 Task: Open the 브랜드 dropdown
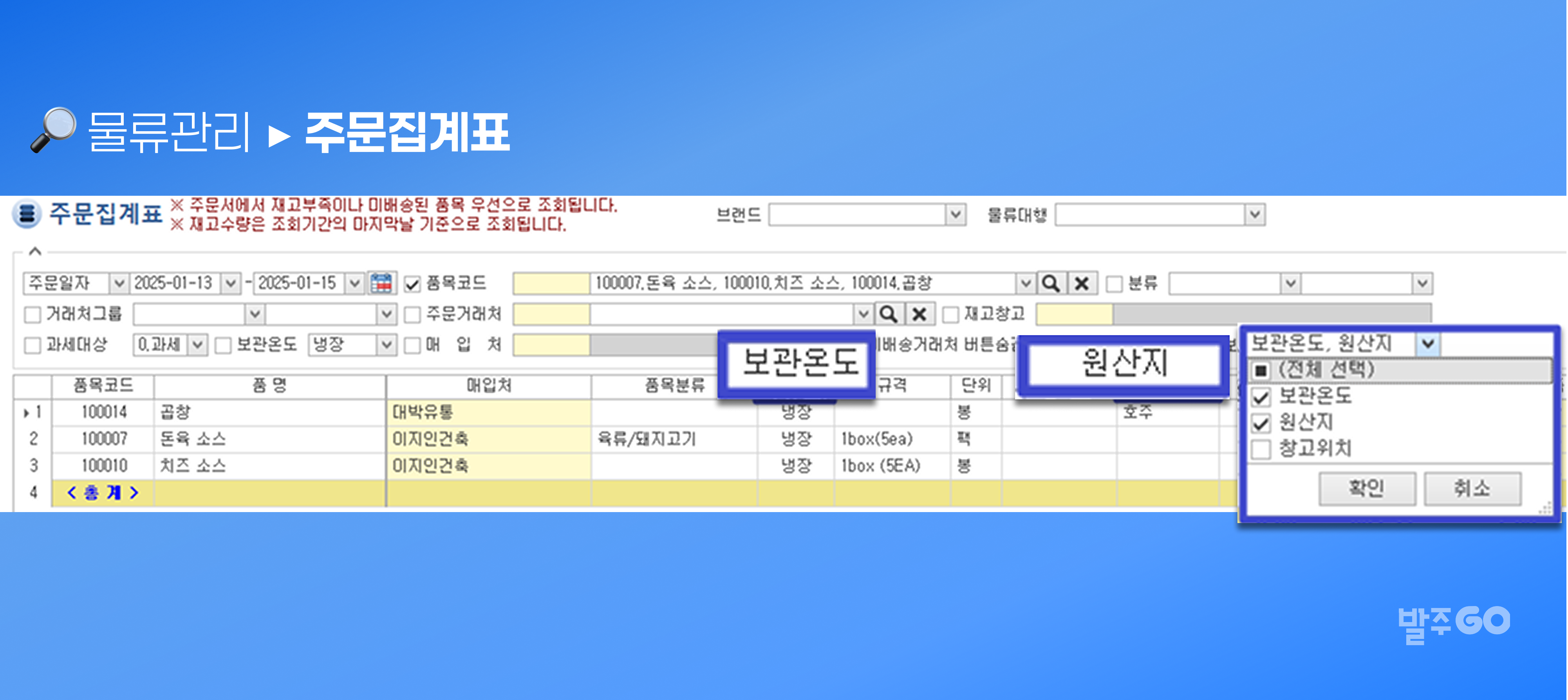pos(955,215)
